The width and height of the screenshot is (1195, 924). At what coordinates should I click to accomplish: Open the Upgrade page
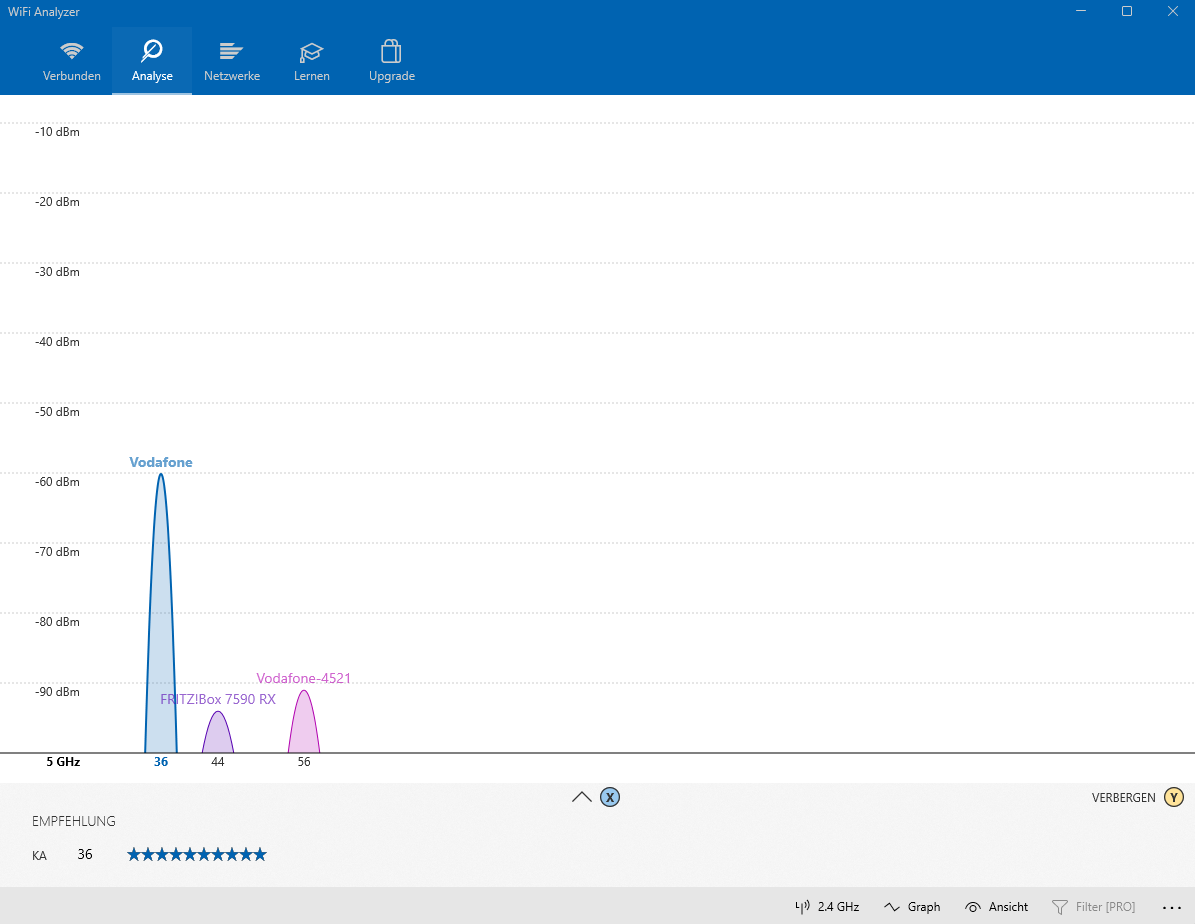pos(391,60)
